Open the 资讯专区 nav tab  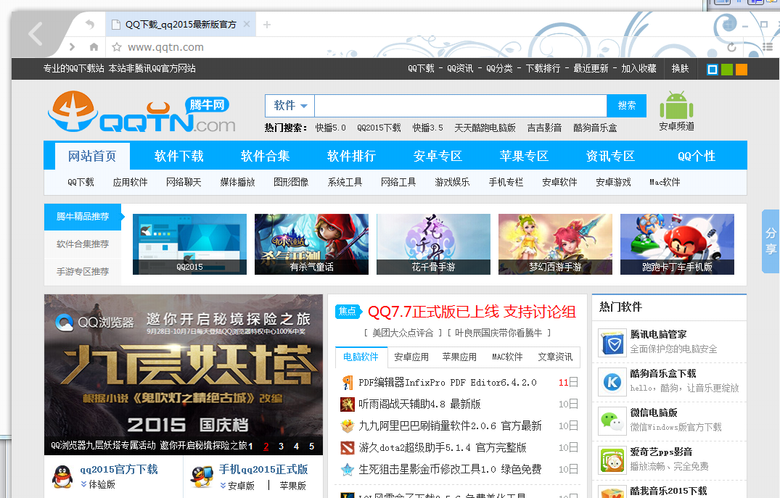(610, 156)
